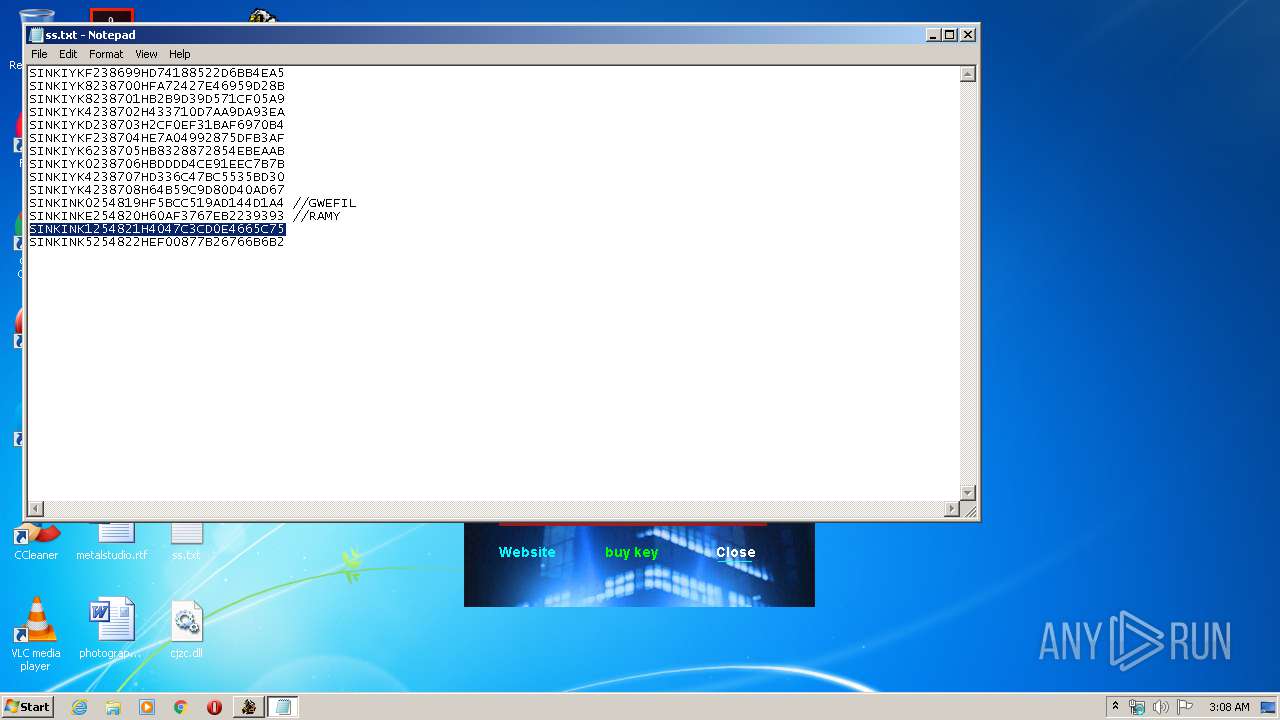Minimize the ss.txt Notepad window
The image size is (1280, 720).
[x=934, y=35]
